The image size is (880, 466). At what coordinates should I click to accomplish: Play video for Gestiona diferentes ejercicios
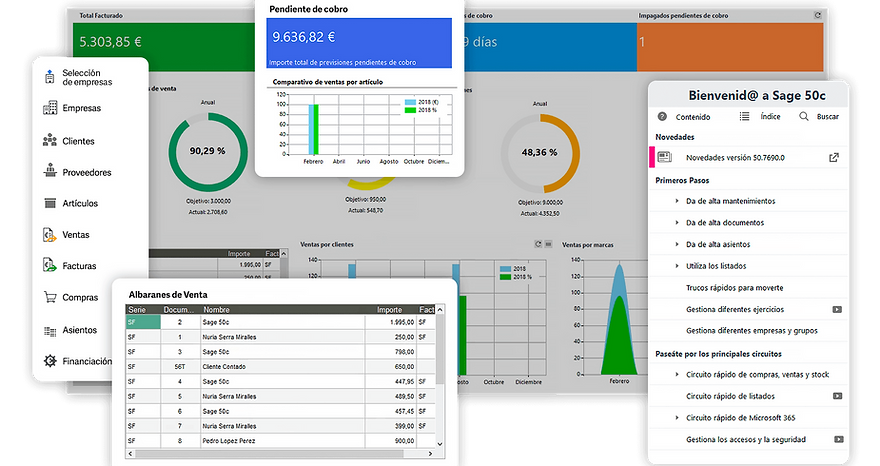(x=837, y=309)
